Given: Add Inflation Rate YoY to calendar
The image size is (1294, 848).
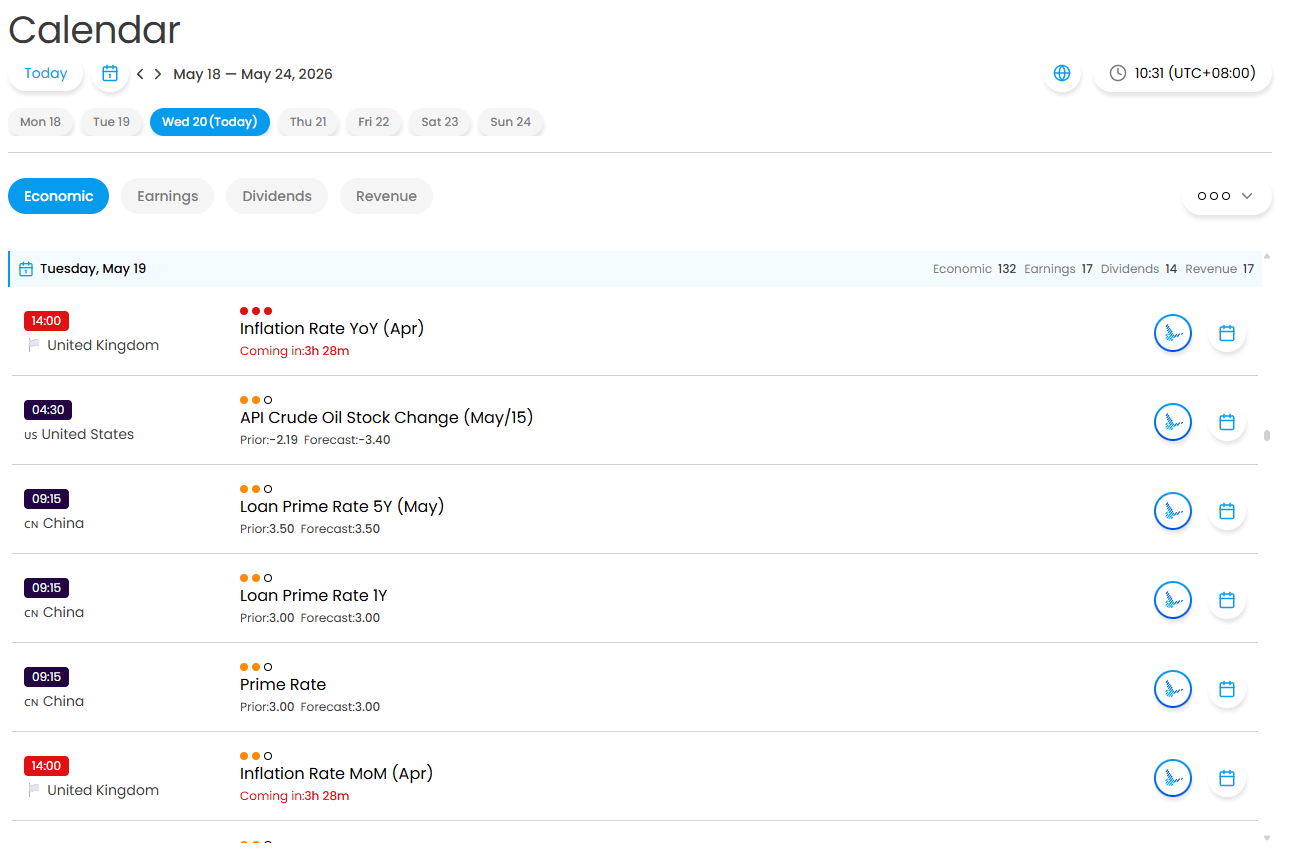Looking at the screenshot, I should [1227, 333].
